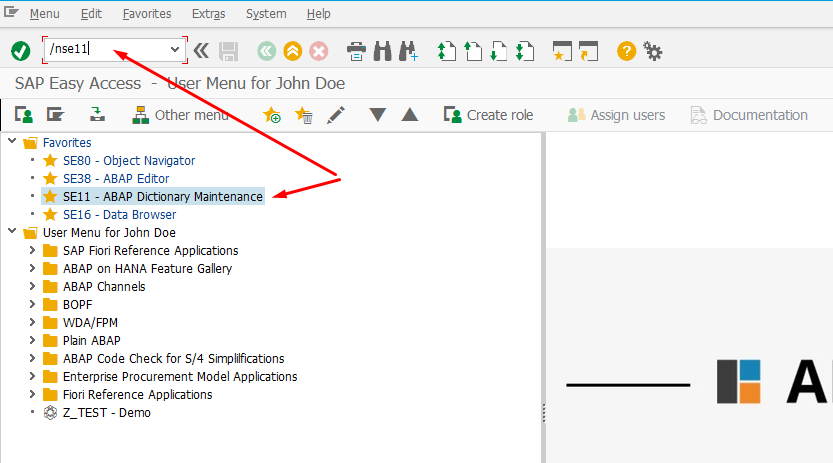Click the window menu icon left of Menu
Viewport: 833px width, 463px height.
tap(11, 12)
